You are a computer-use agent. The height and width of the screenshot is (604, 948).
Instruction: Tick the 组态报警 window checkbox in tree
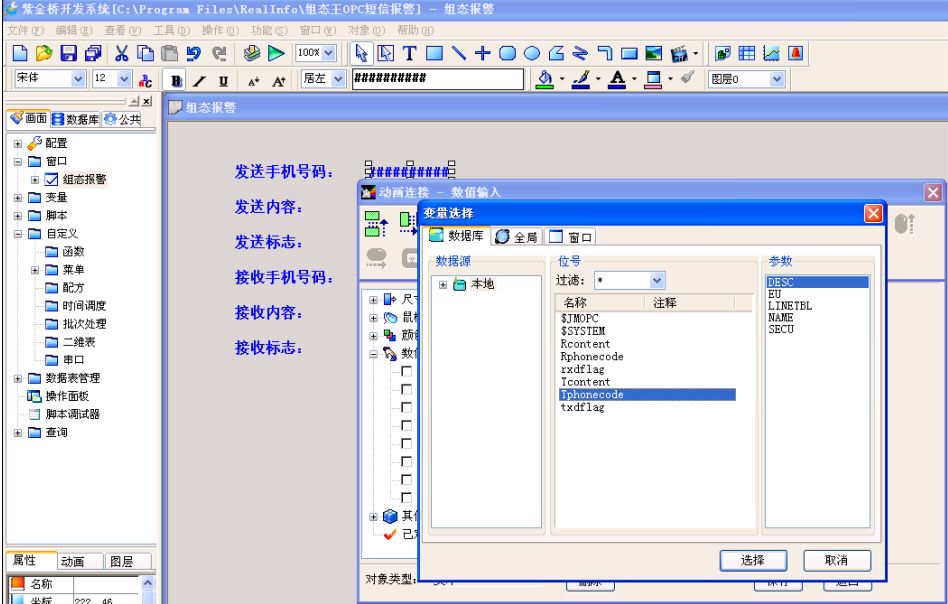[52, 180]
